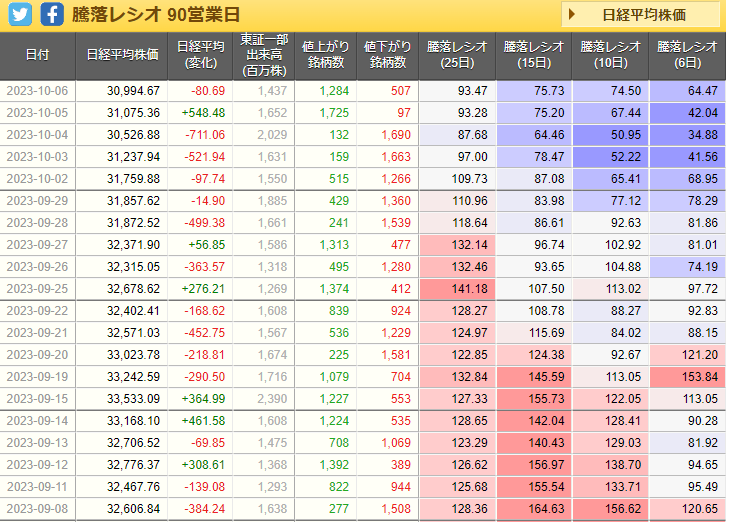
Task: Click the 日経平均株価 column header
Action: click(122, 55)
